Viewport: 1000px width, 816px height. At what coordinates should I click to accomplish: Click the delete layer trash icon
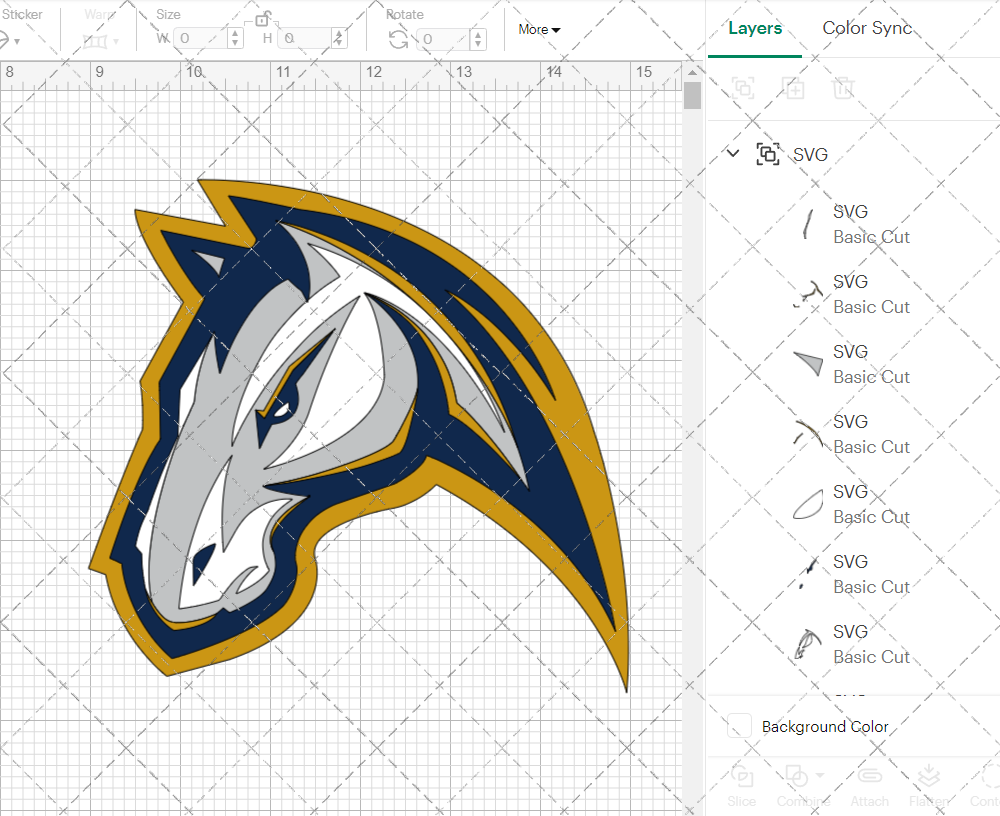[843, 88]
